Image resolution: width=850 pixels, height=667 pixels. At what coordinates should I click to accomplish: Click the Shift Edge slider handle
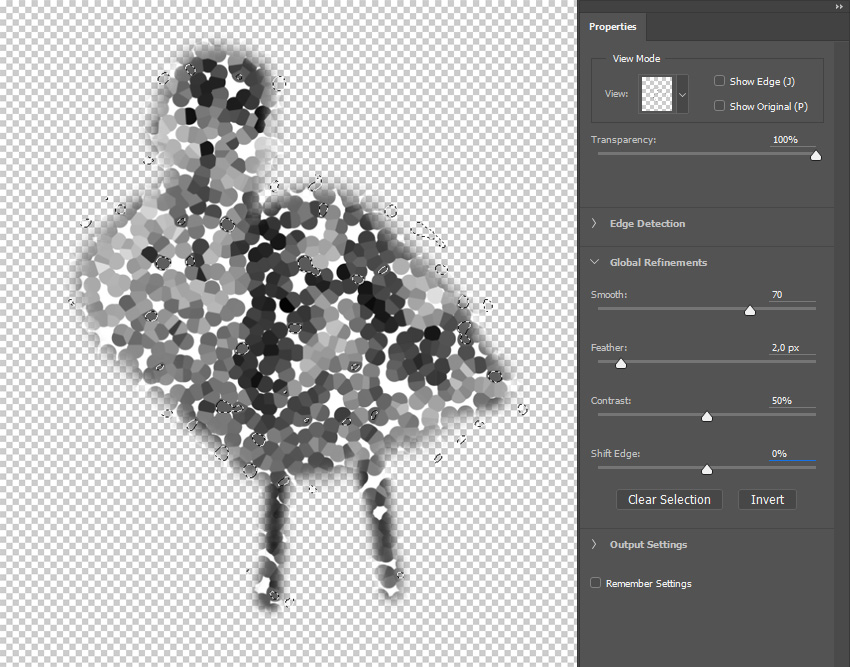click(x=707, y=470)
